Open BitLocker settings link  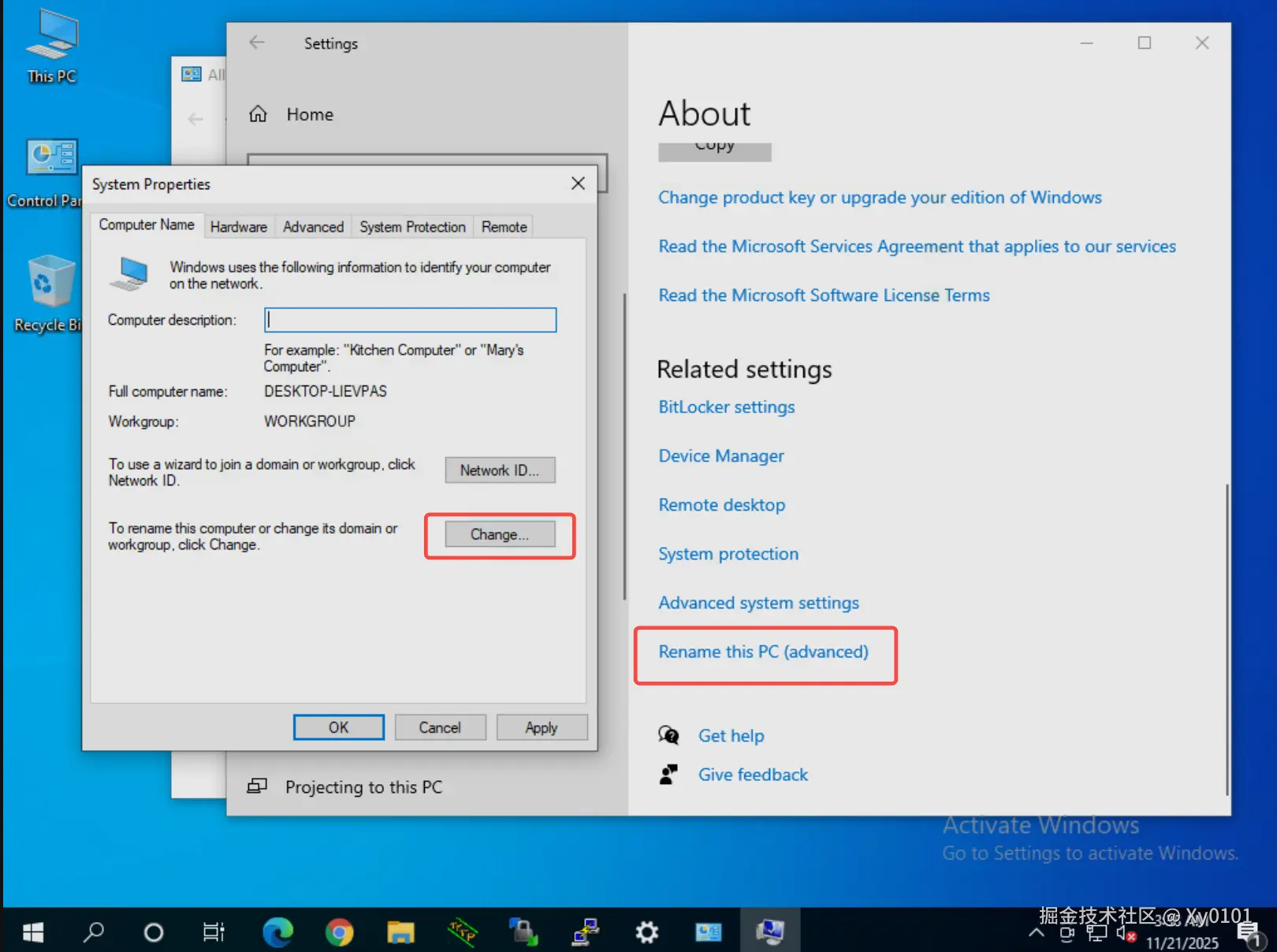(727, 407)
